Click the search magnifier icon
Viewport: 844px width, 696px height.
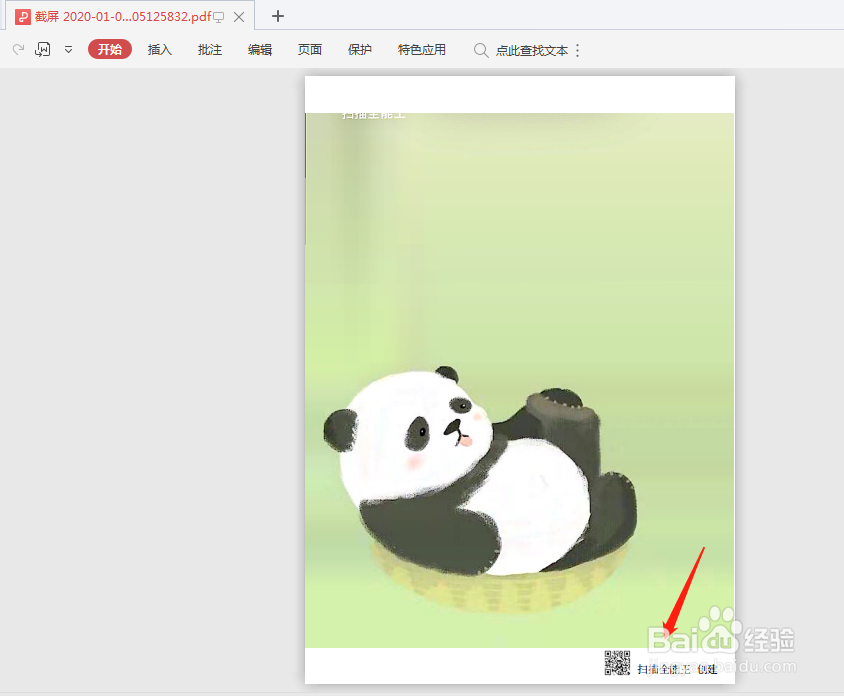(x=481, y=51)
